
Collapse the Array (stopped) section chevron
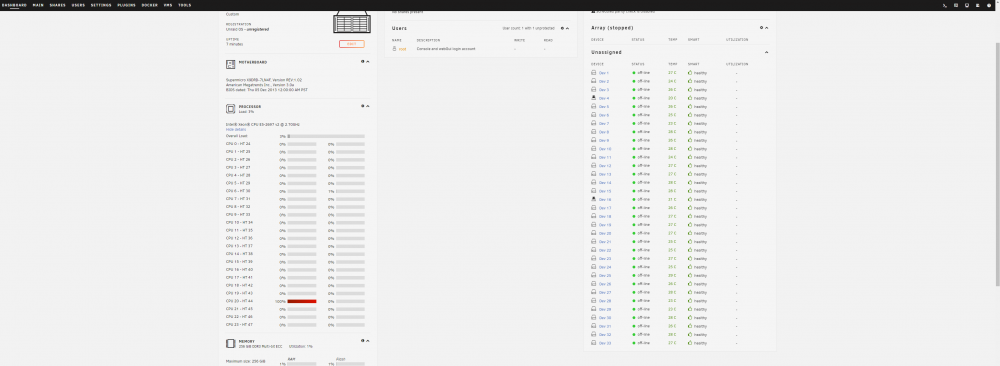767,27
